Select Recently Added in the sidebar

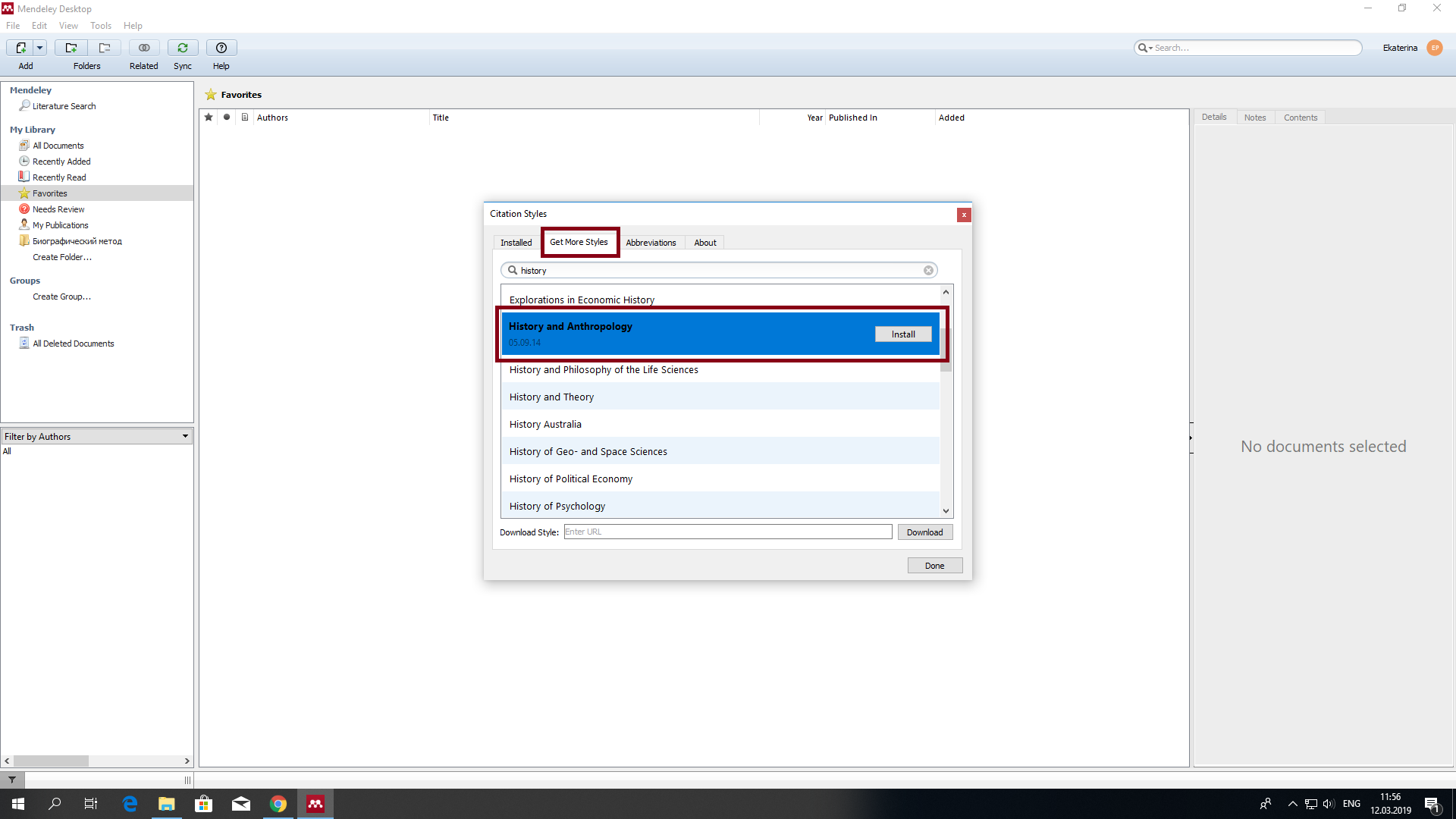[61, 162]
